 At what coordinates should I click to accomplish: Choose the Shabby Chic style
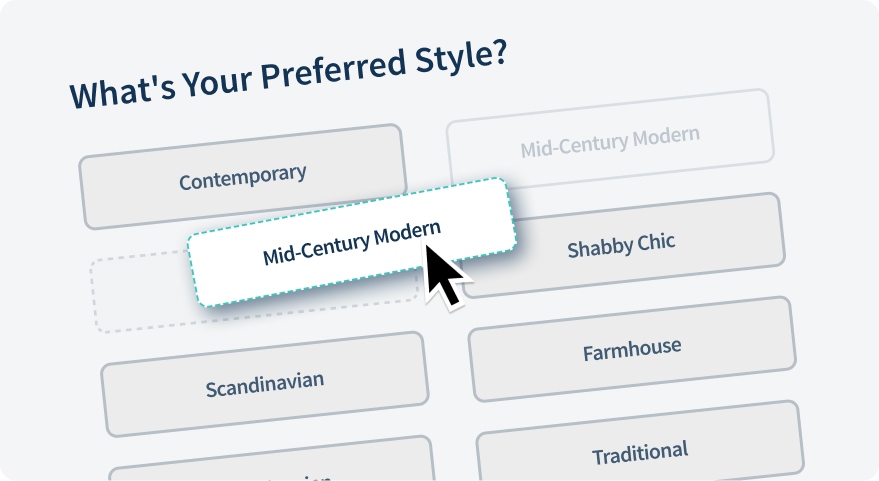621,245
